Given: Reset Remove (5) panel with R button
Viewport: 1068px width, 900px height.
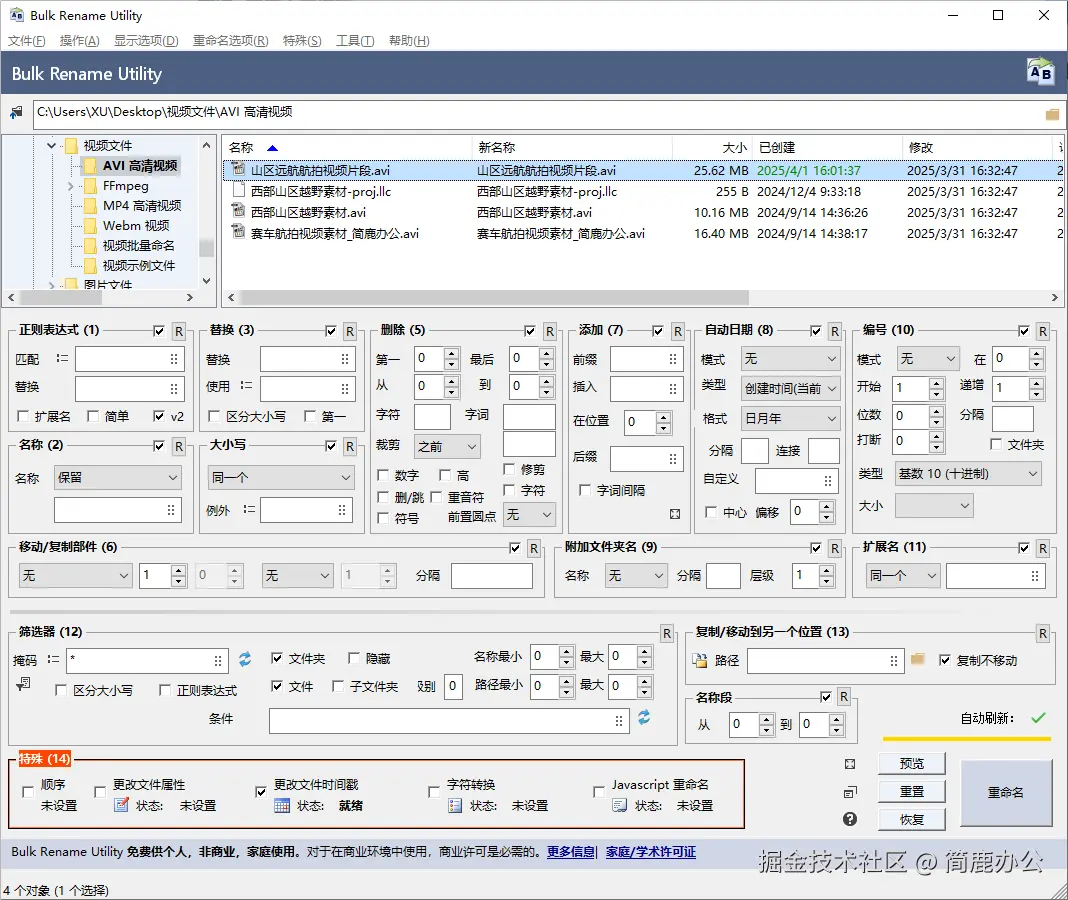Looking at the screenshot, I should click(550, 331).
